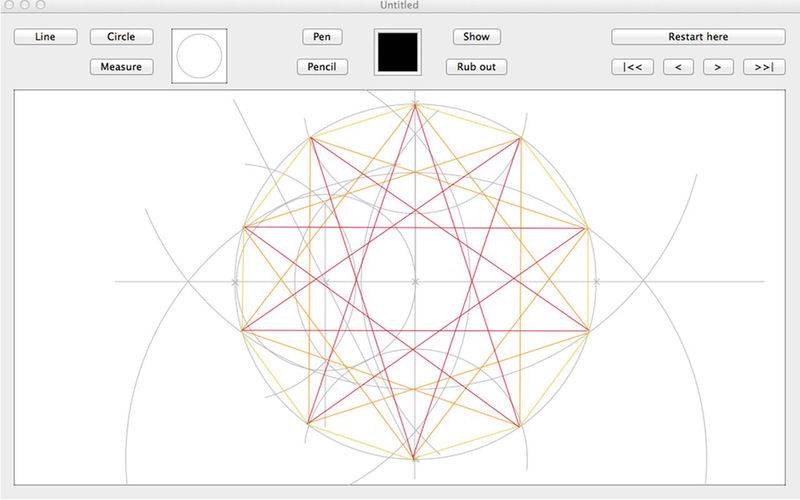Screen dimensions: 800x500
Task: Close the Untitled window
Action: coord(8,5)
